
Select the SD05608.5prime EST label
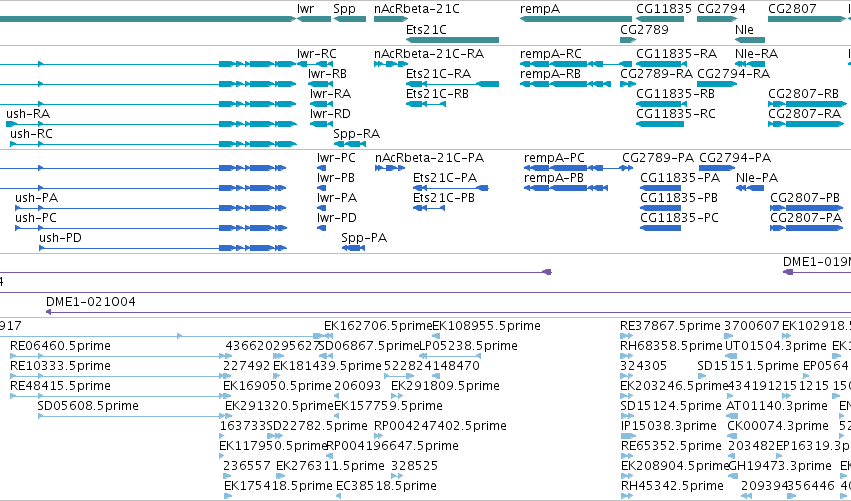coord(88,407)
